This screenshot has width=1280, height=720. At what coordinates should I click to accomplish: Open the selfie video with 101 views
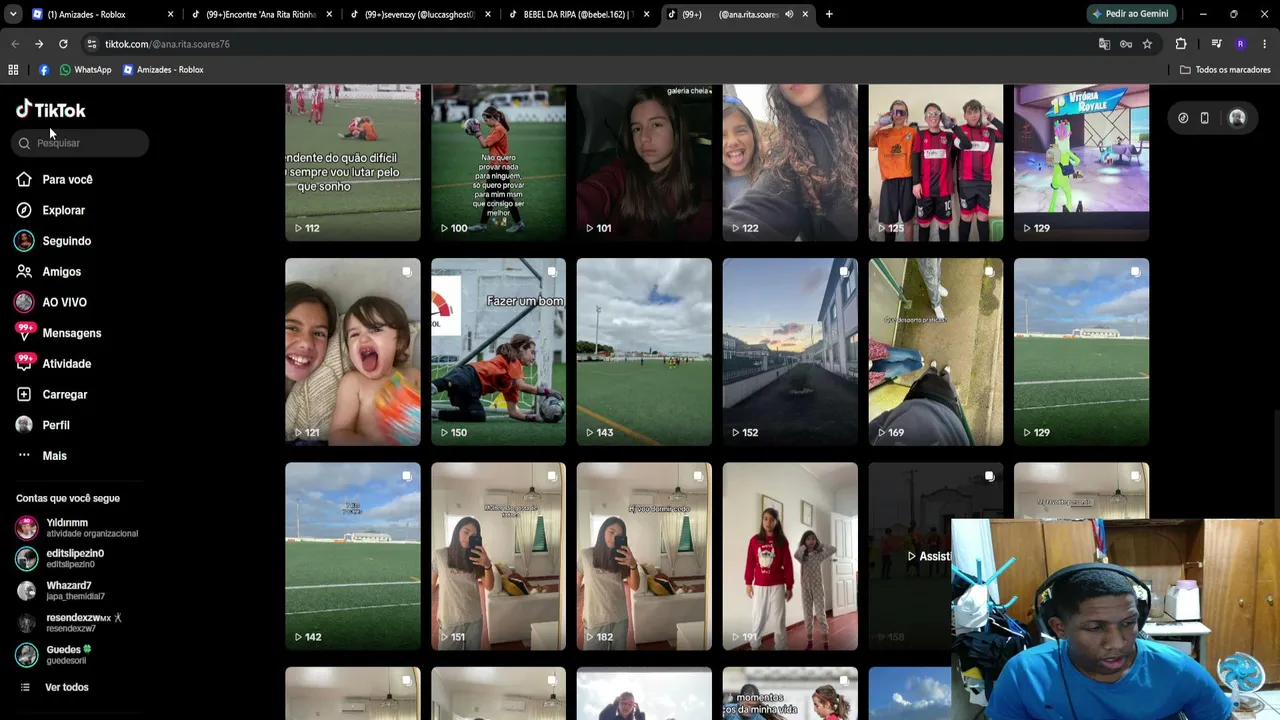click(x=644, y=162)
